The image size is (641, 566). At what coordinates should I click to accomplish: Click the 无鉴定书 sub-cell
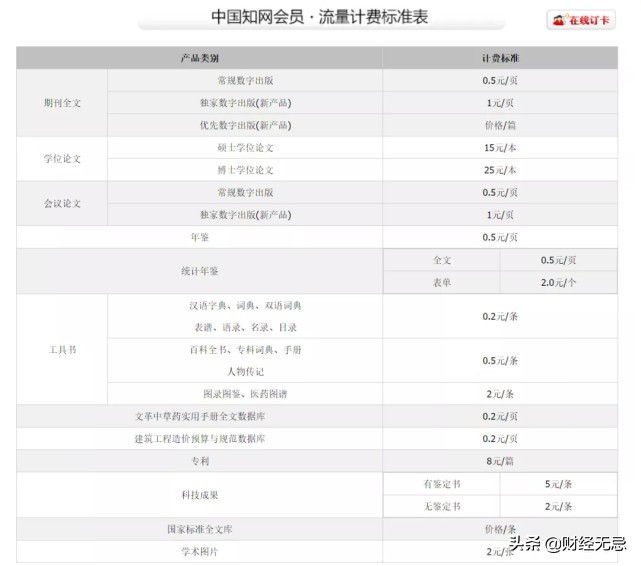point(442,506)
